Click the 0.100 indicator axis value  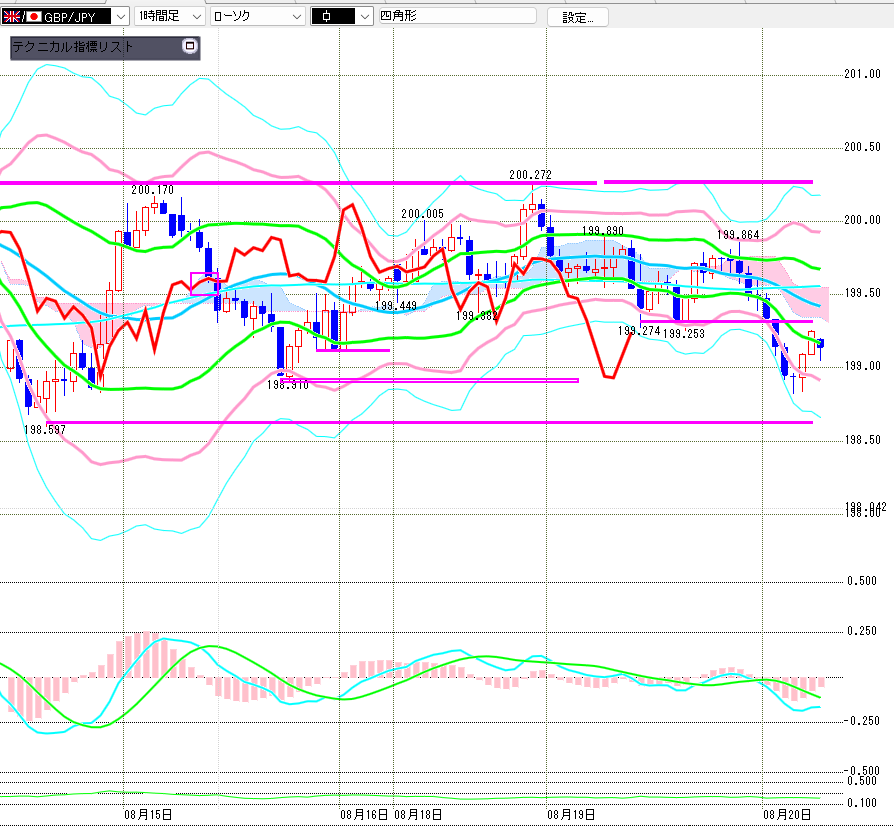[862, 803]
